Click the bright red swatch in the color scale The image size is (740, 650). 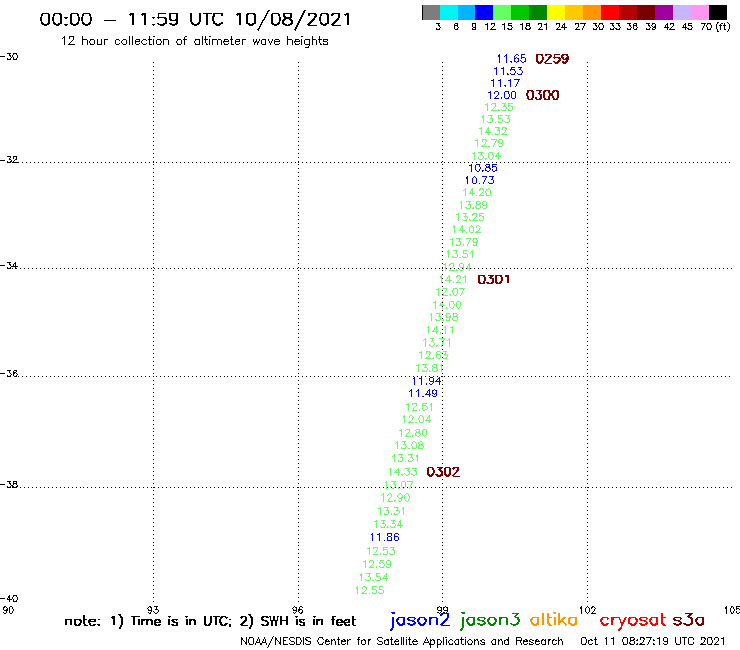point(610,12)
